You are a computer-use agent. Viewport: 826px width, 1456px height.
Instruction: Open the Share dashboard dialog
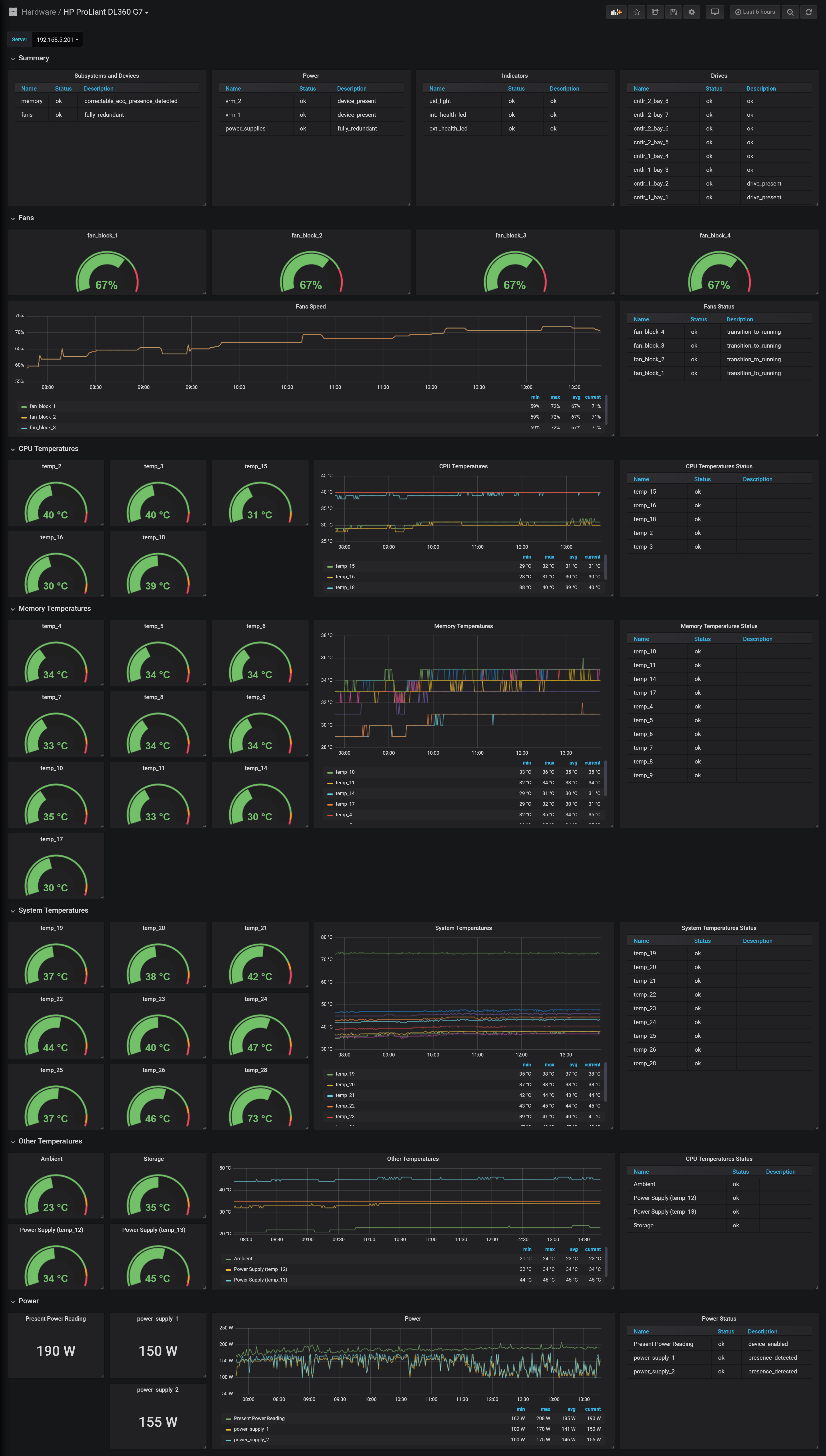point(655,12)
